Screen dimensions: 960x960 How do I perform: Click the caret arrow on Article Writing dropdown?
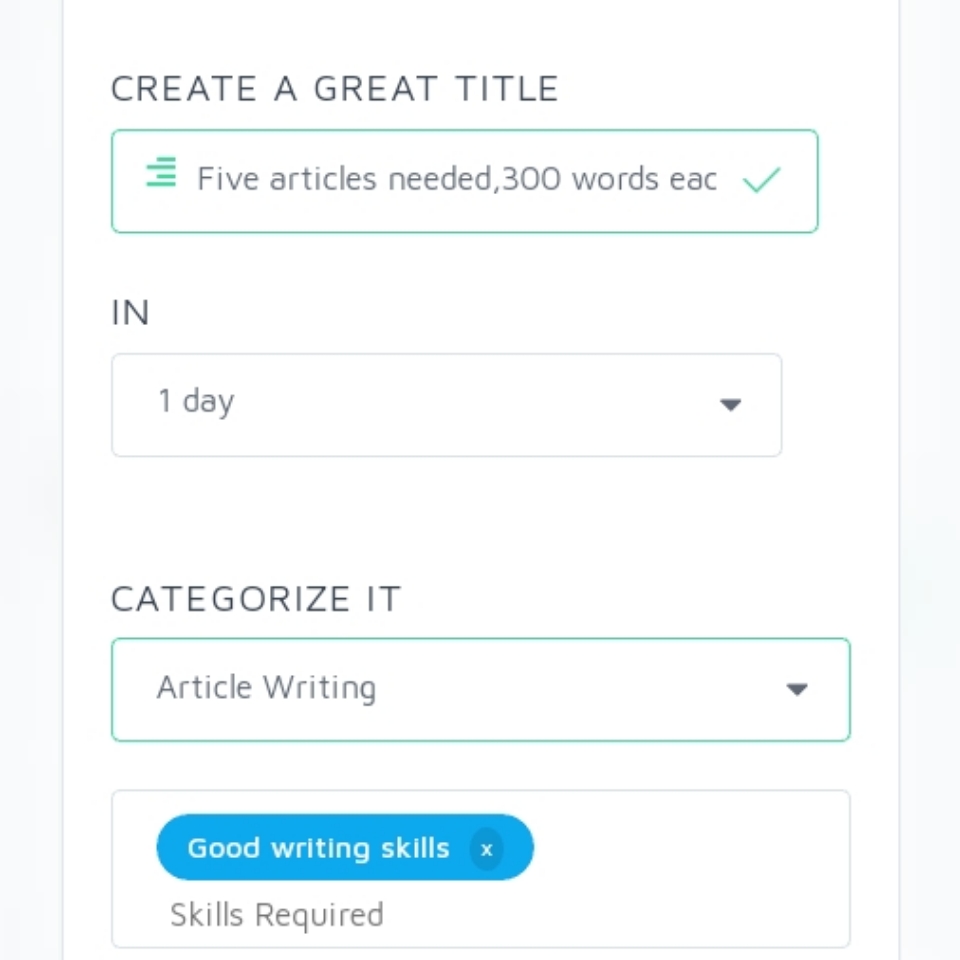[x=797, y=689]
